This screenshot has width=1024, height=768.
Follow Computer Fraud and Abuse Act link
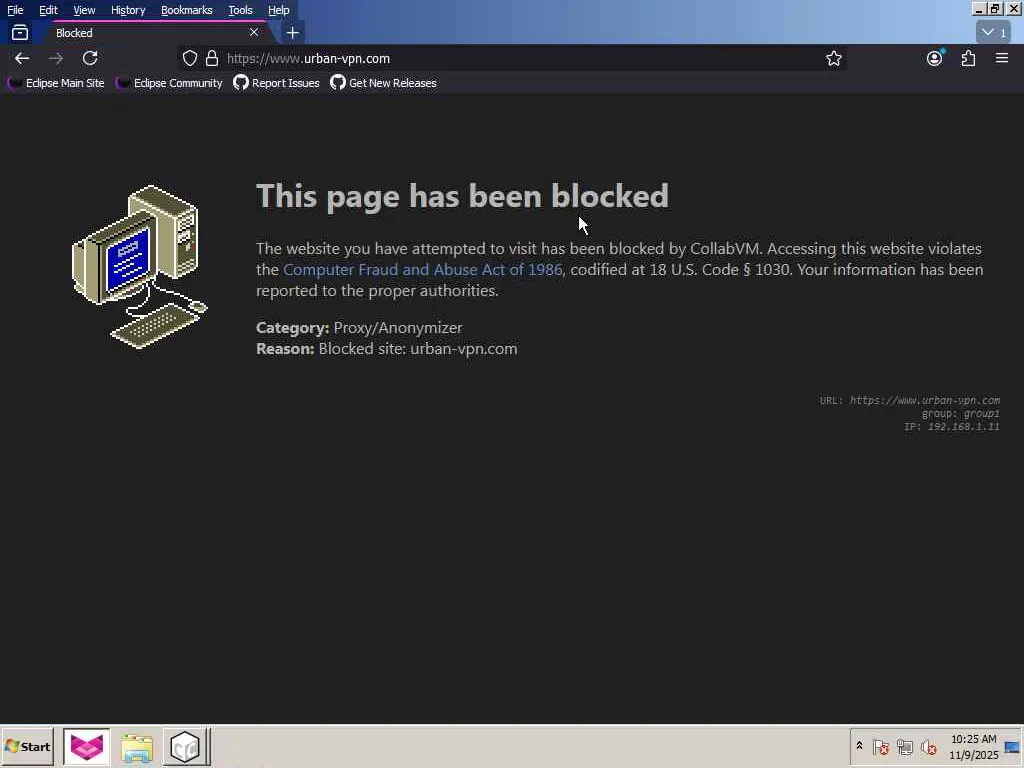423,270
